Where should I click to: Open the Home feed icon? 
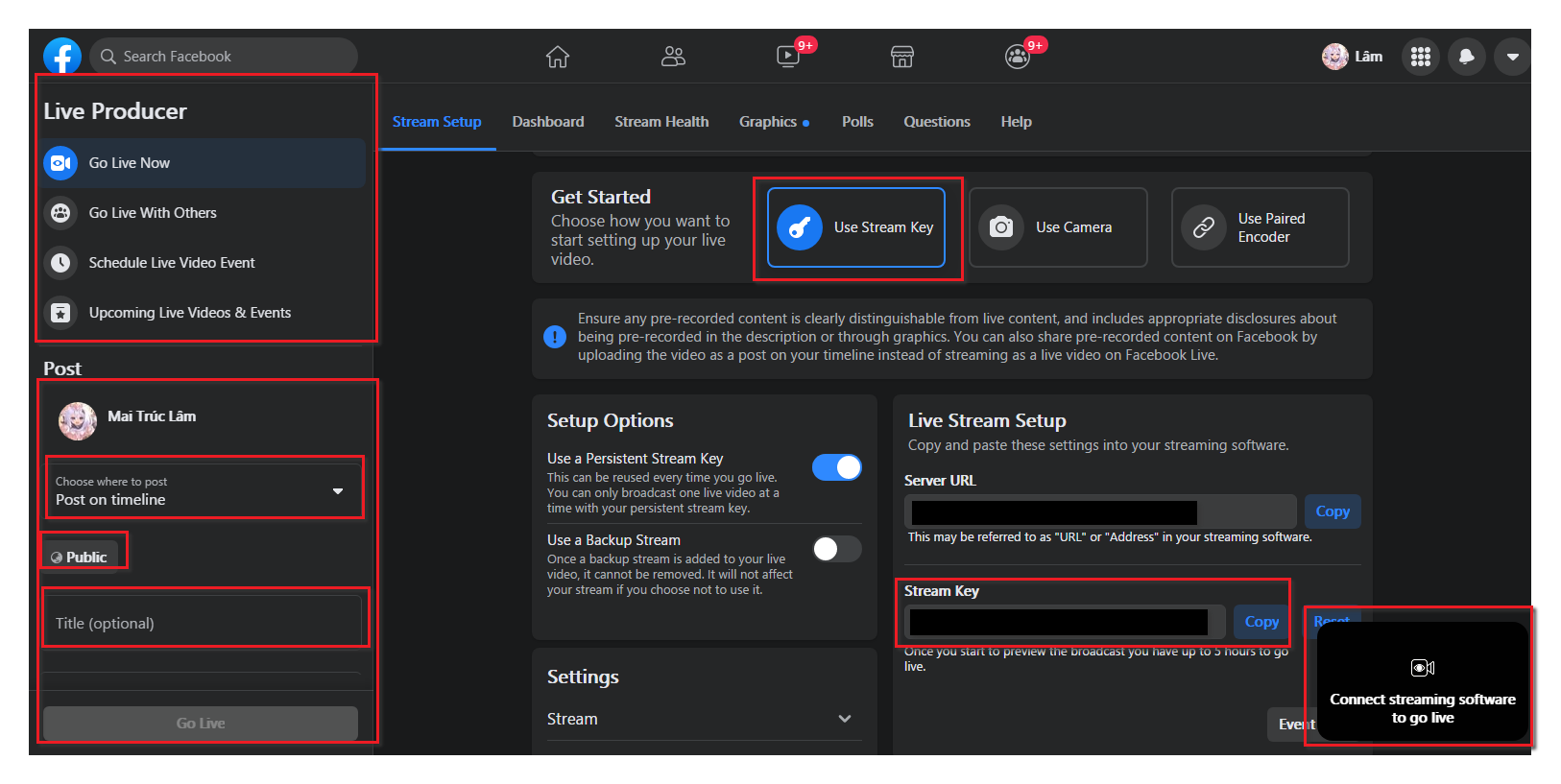point(558,57)
